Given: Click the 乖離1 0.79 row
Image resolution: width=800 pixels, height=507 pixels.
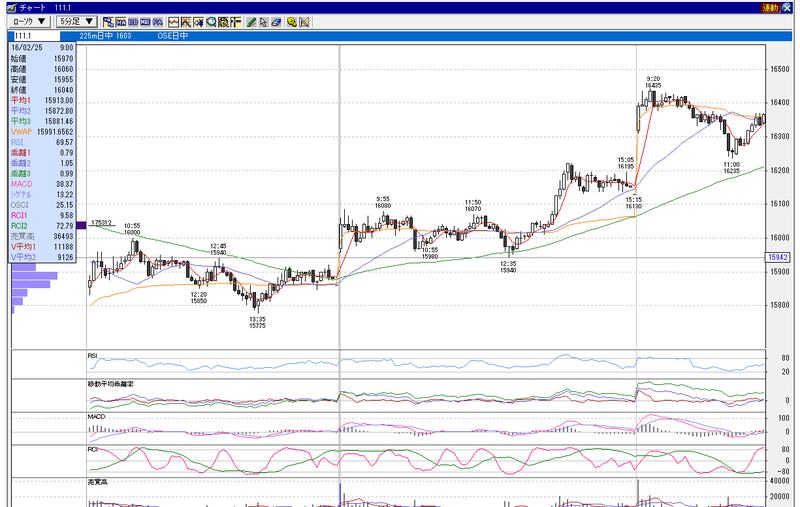Looking at the screenshot, I should pos(42,153).
